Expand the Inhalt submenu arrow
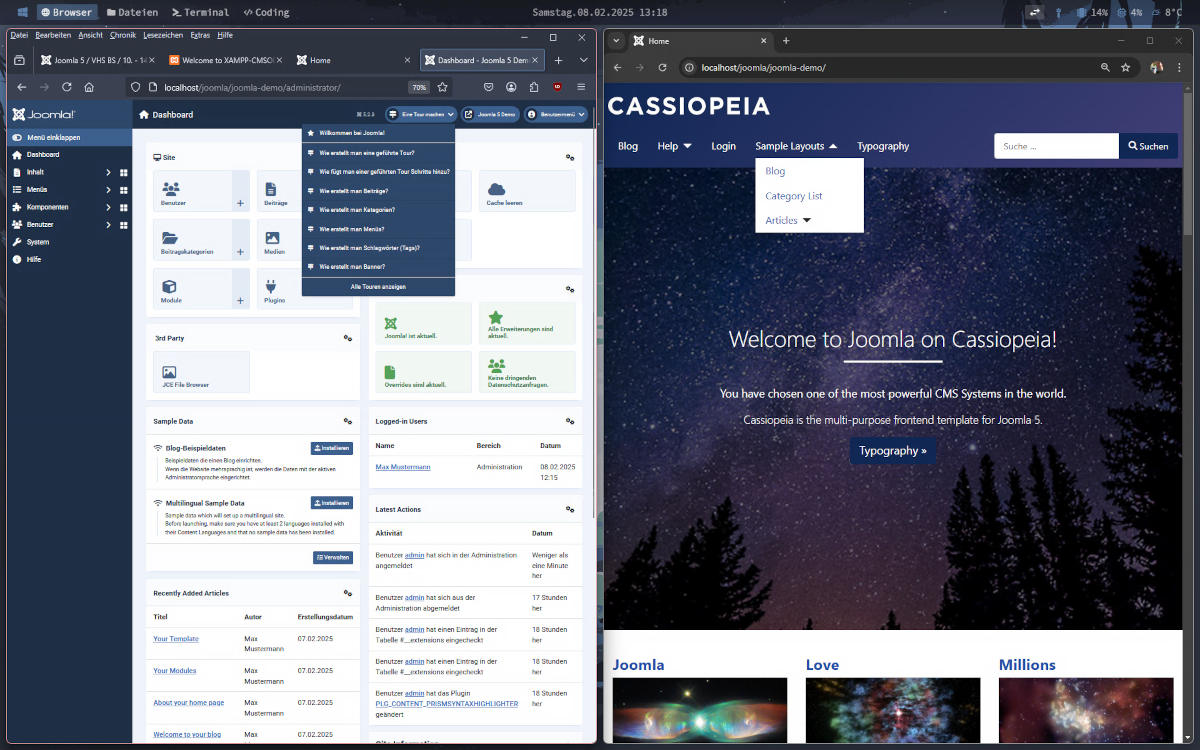 (108, 172)
